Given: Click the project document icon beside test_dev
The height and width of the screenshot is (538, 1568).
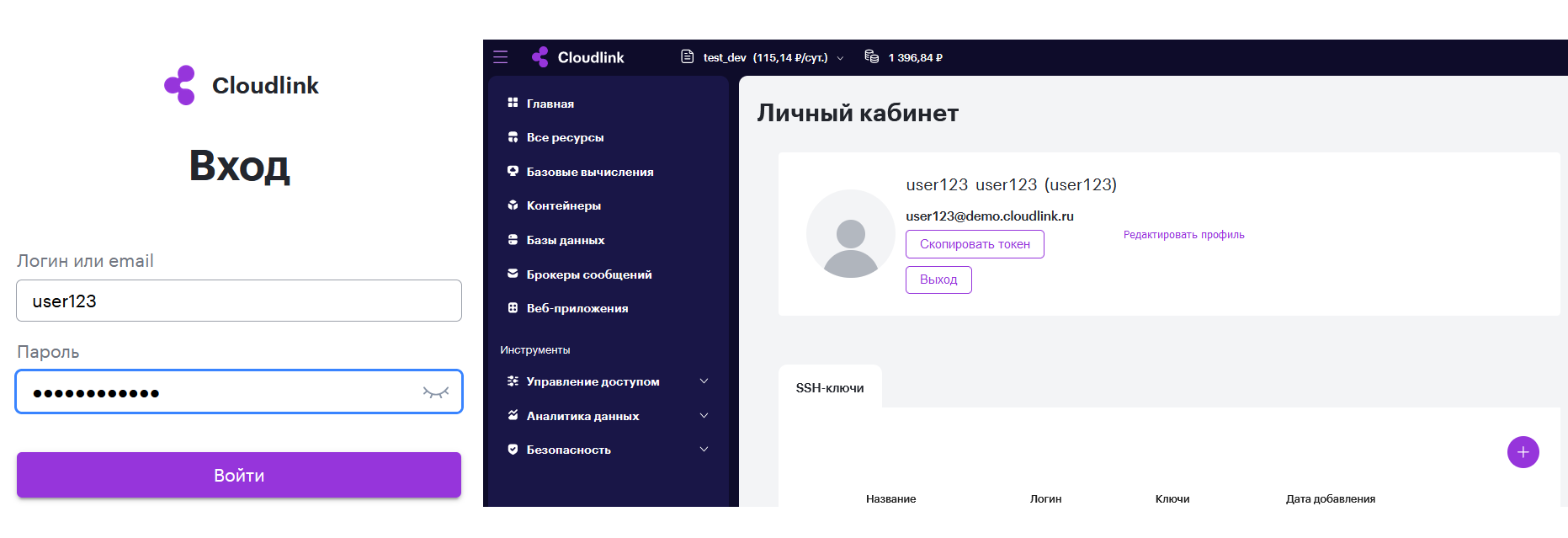Looking at the screenshot, I should [x=687, y=56].
